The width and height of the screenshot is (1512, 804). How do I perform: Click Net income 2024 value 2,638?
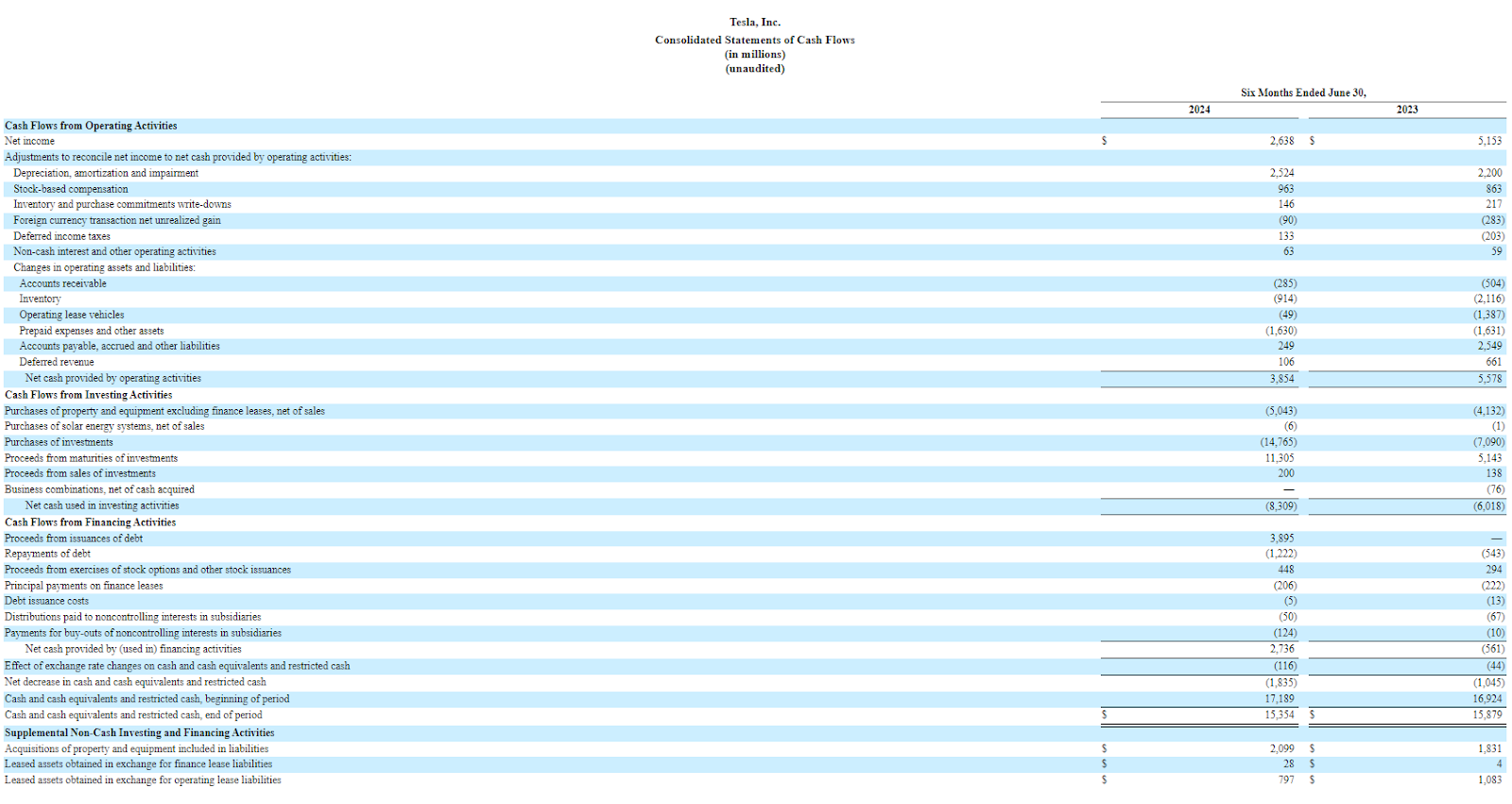pos(1281,141)
